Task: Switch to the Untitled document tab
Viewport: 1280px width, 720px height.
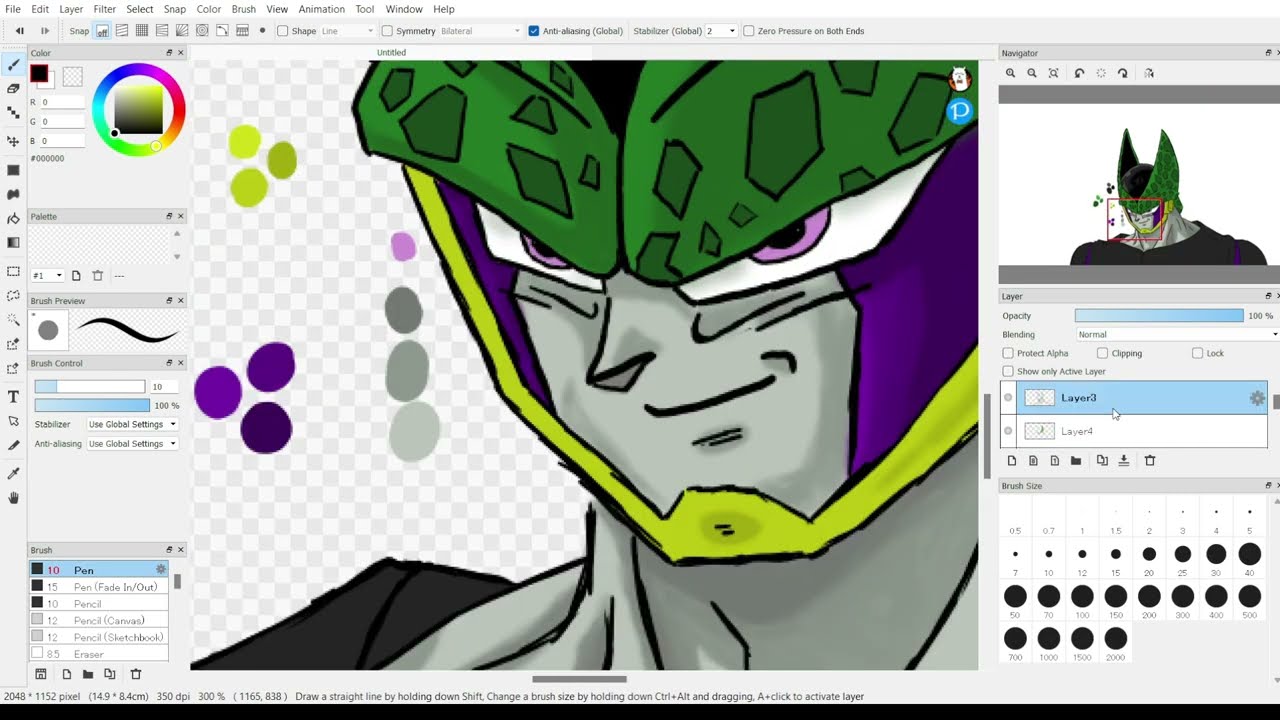Action: 391,52
